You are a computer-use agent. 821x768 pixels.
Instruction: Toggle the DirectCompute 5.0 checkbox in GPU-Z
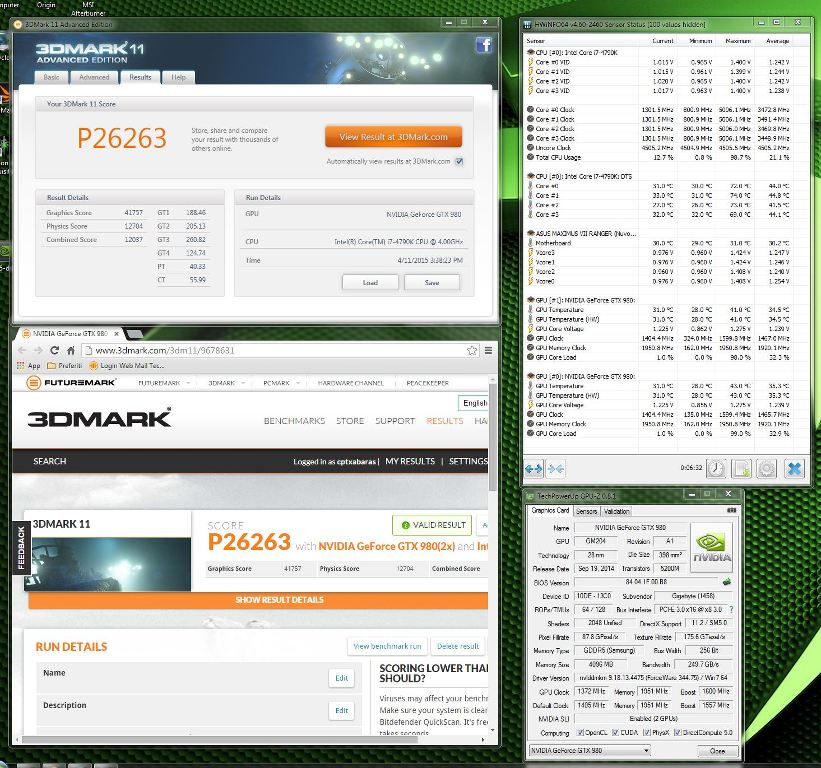tap(677, 732)
